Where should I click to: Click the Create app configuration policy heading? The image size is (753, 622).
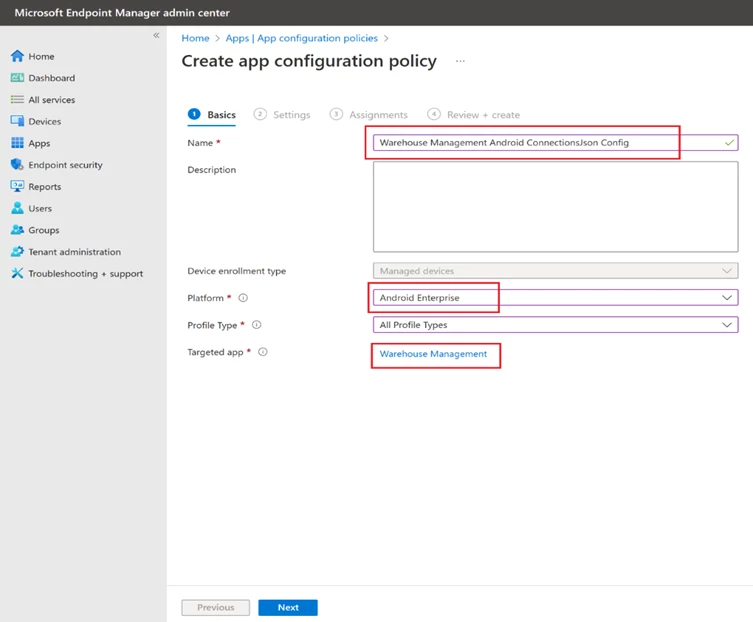click(309, 61)
